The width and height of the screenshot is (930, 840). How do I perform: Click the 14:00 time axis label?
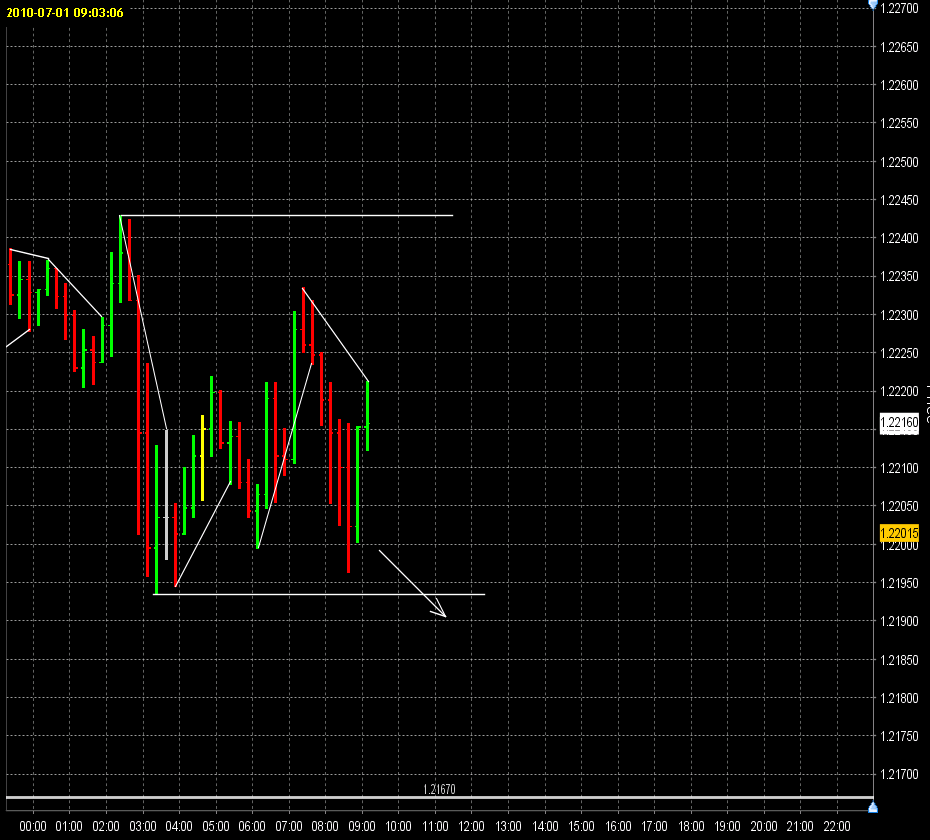click(x=545, y=826)
